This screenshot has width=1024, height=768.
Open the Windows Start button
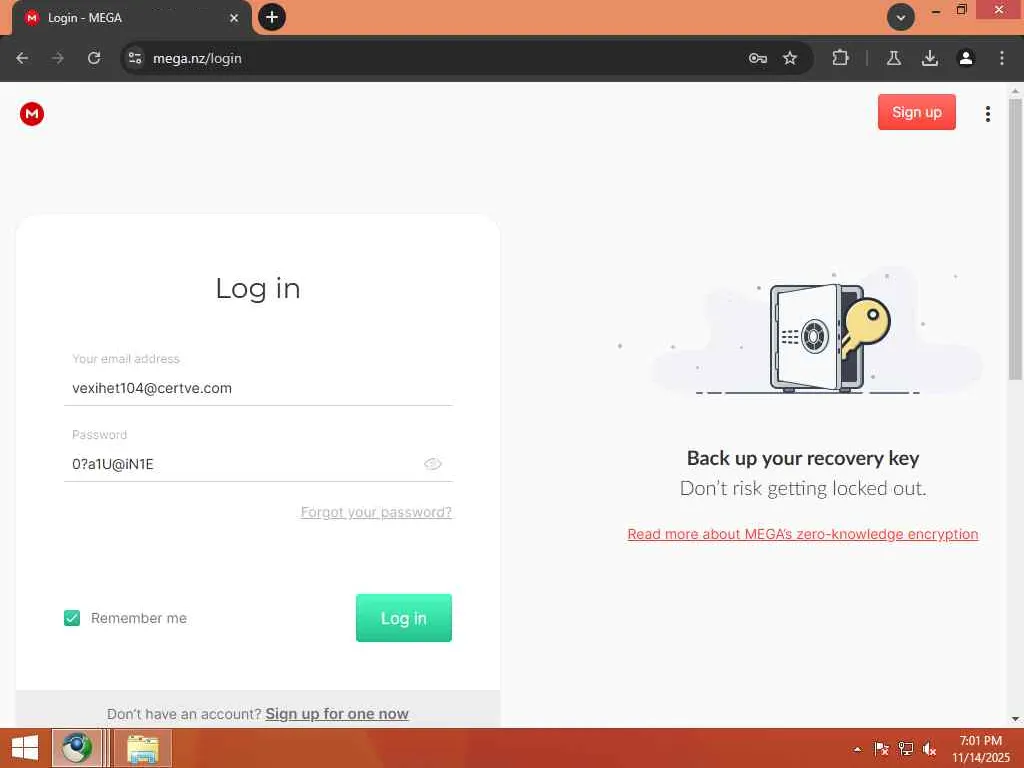tap(25, 748)
